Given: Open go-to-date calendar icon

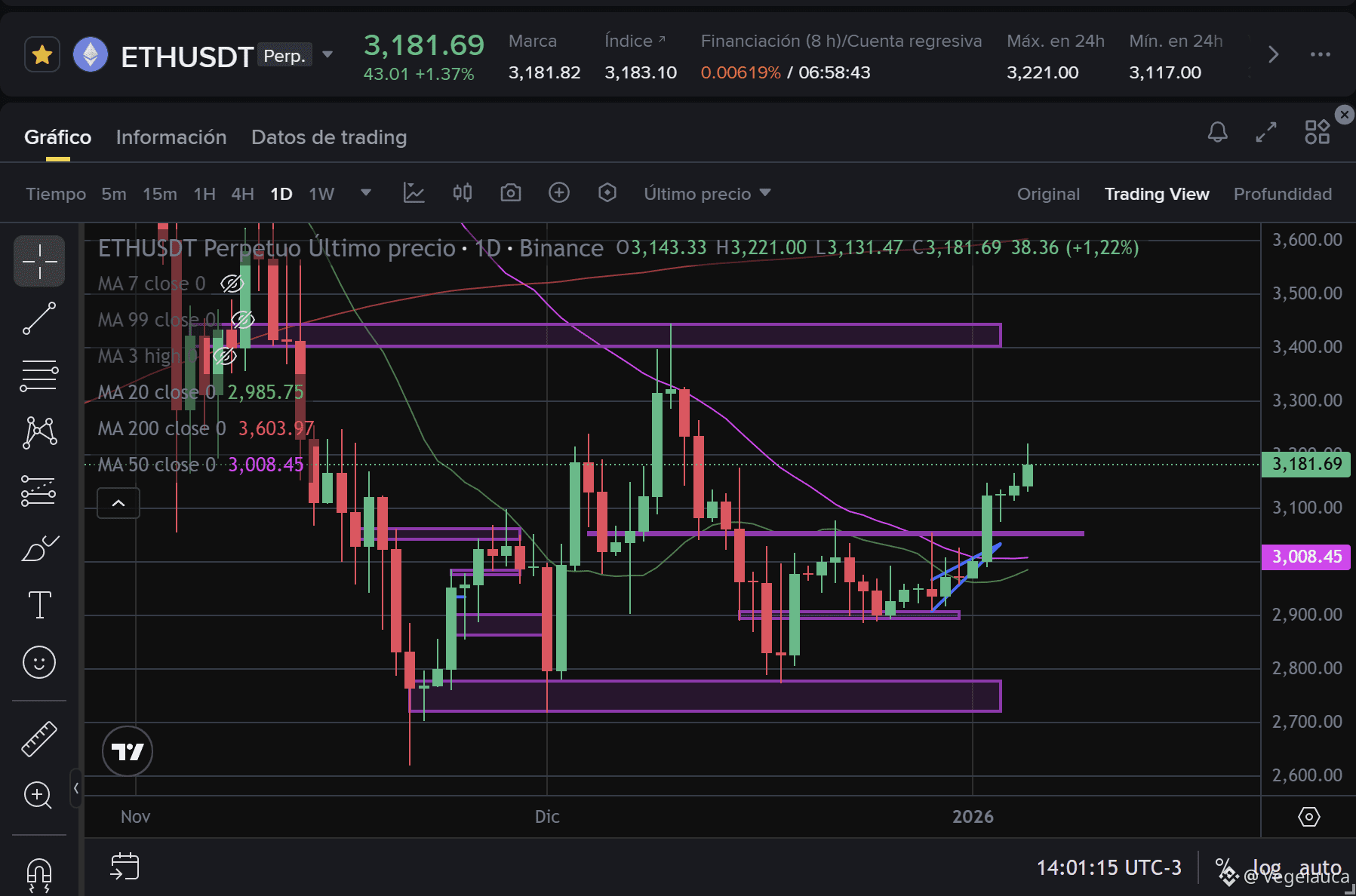Looking at the screenshot, I should tap(125, 867).
